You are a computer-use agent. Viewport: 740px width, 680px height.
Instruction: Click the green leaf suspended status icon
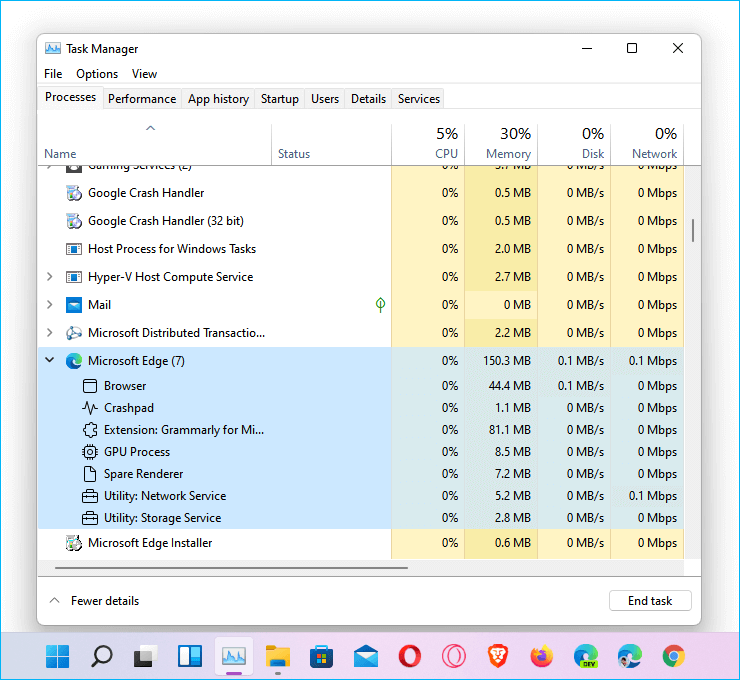(x=380, y=305)
